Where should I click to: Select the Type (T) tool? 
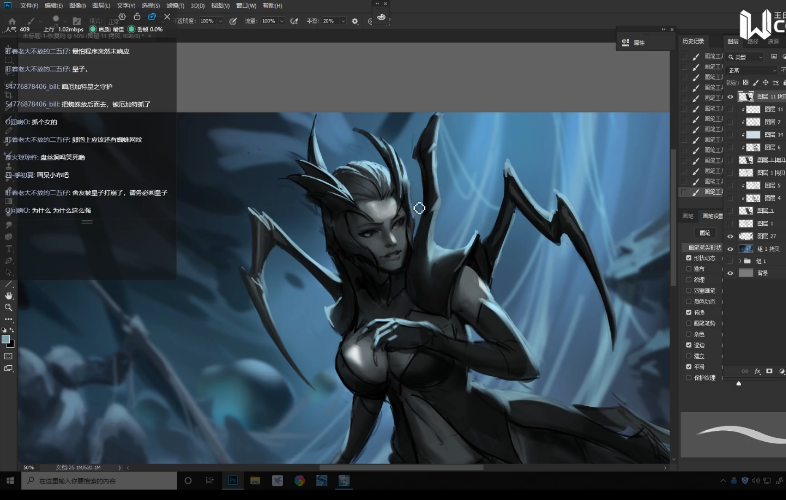(x=9, y=249)
